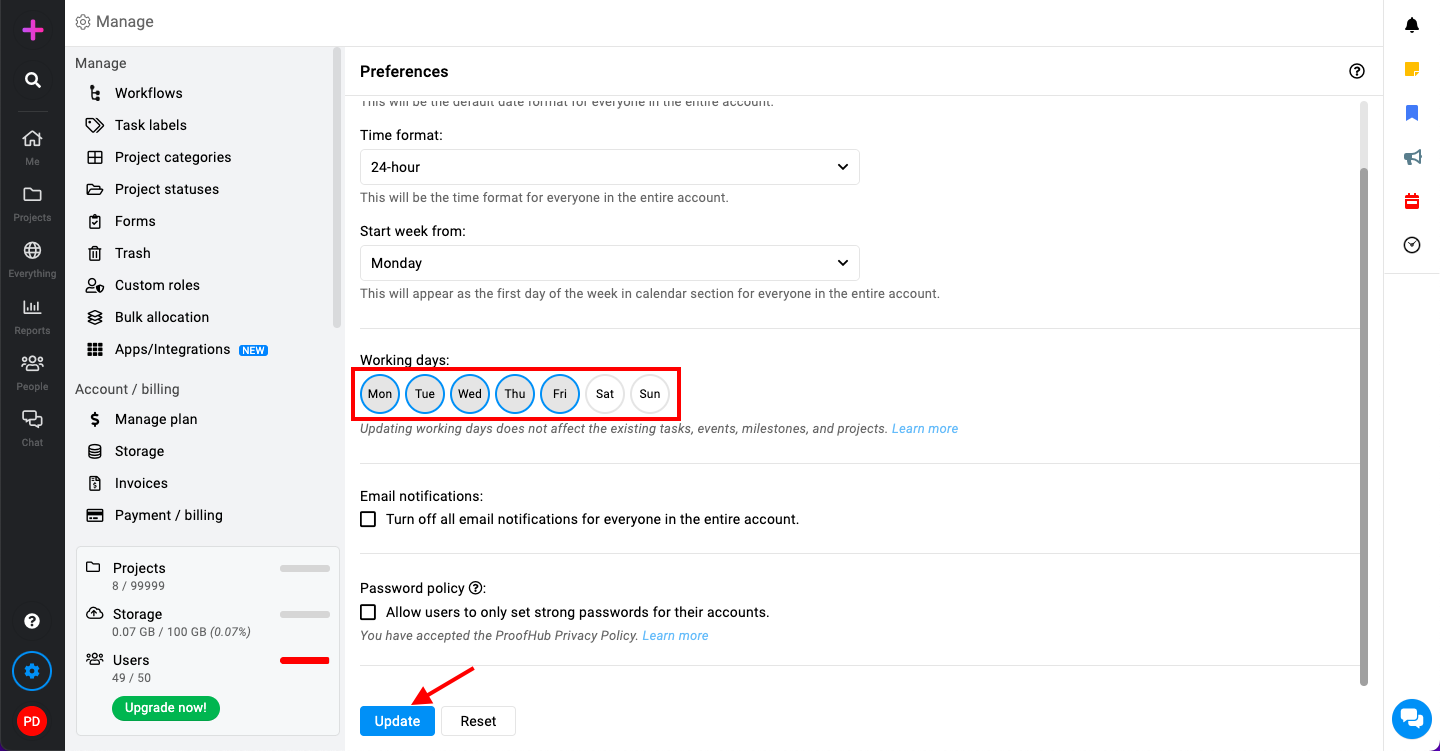Open the announcements megaphone icon
Image resolution: width=1440 pixels, height=751 pixels.
pos(1412,157)
